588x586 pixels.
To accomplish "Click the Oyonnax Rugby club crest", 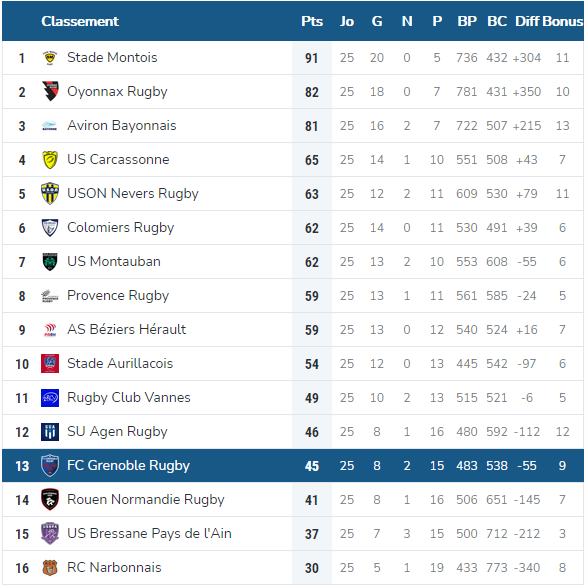I will pyautogui.click(x=50, y=91).
